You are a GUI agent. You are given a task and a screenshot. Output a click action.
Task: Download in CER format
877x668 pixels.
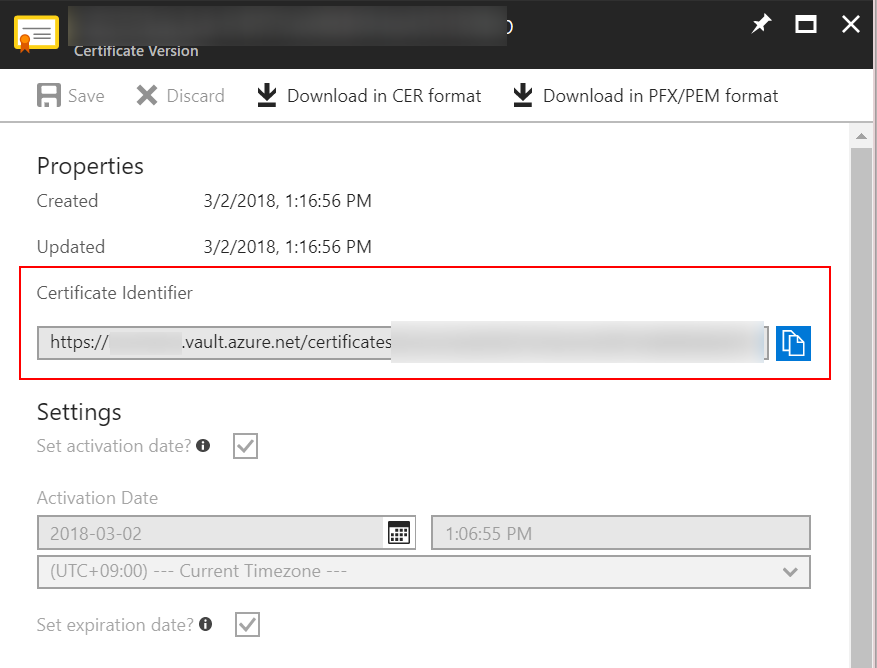coord(369,96)
